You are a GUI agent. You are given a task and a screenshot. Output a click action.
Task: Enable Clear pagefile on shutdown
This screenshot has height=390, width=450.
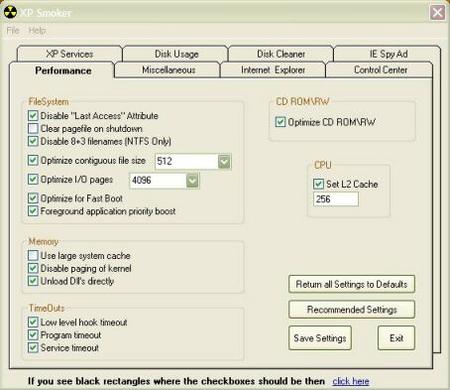coord(33,128)
